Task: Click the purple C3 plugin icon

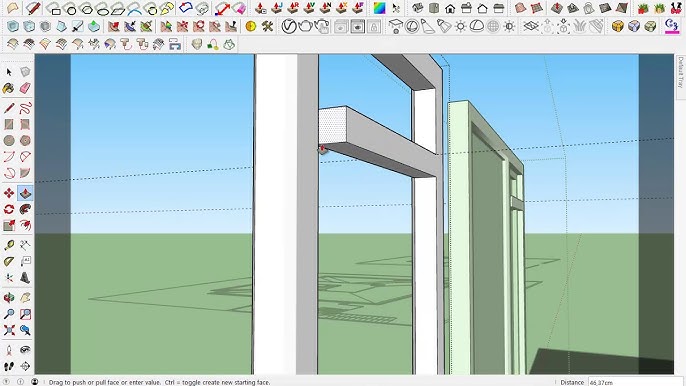Action: [x=671, y=27]
